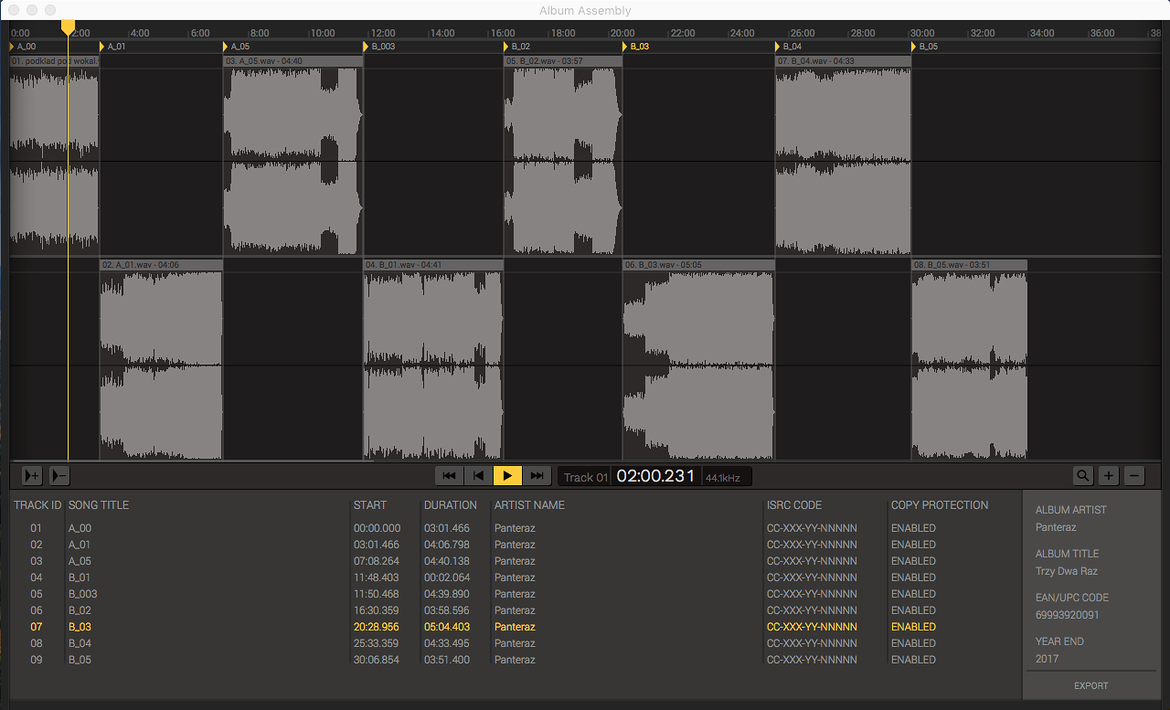Screen dimensions: 1170x710
Task: Select the 05. B_02.wav audio clip
Action: 563,155
